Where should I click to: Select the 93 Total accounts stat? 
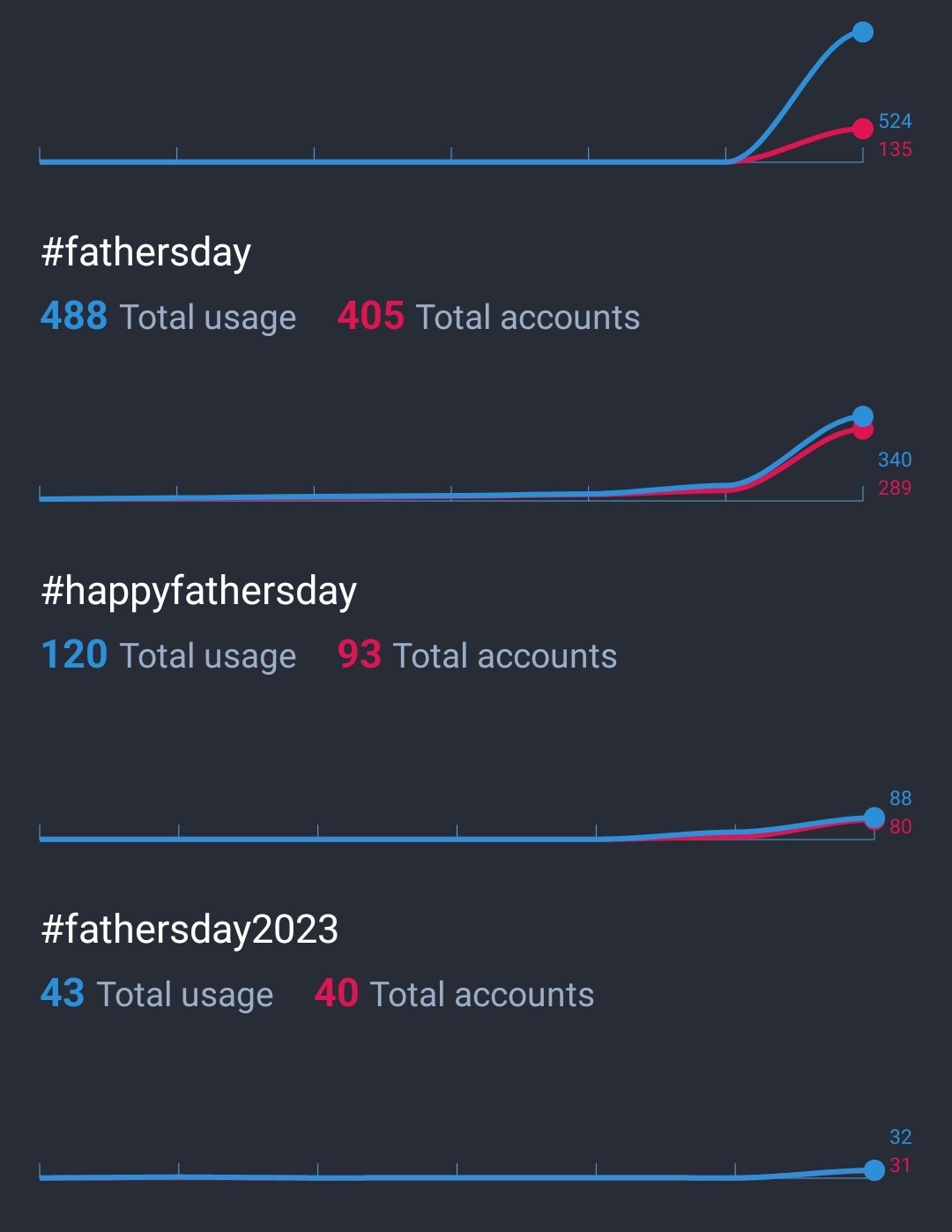(477, 655)
